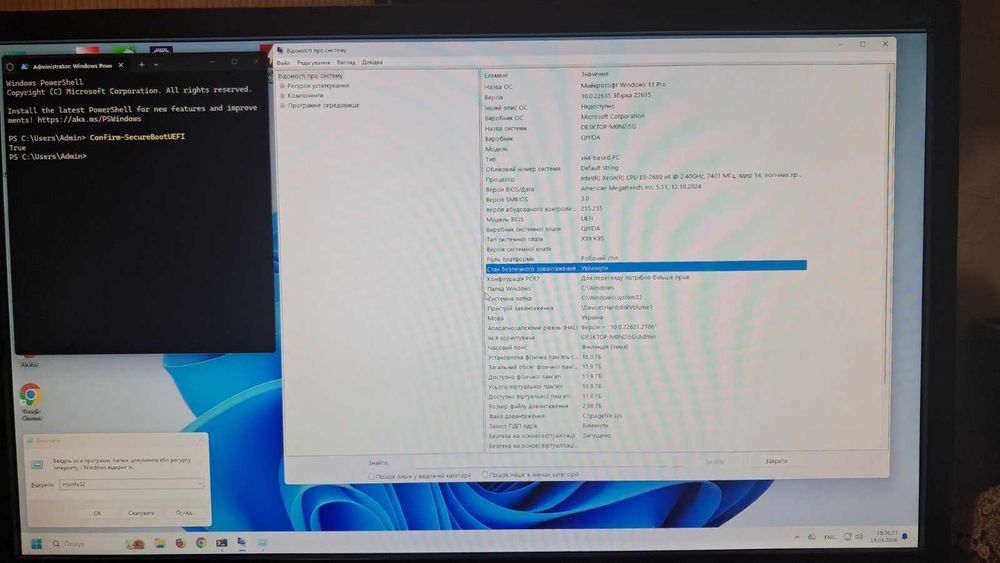Switch to the Terminal taskbar icon
This screenshot has width=1000, height=563.
[x=221, y=543]
